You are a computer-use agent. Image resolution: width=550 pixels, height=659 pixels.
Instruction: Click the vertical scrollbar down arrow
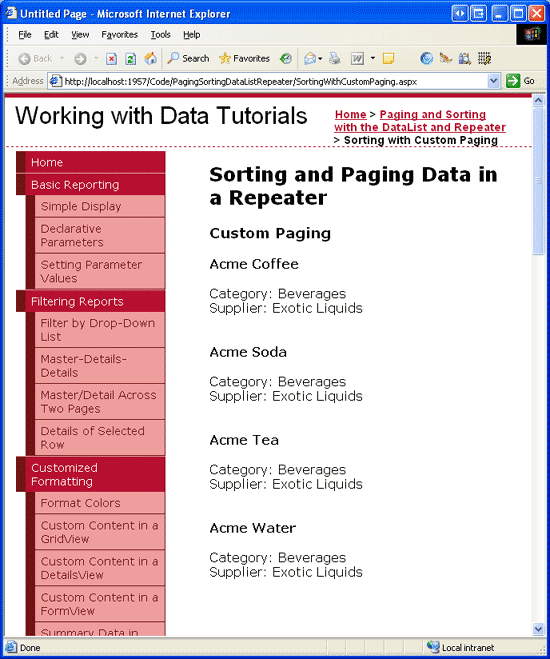(538, 629)
